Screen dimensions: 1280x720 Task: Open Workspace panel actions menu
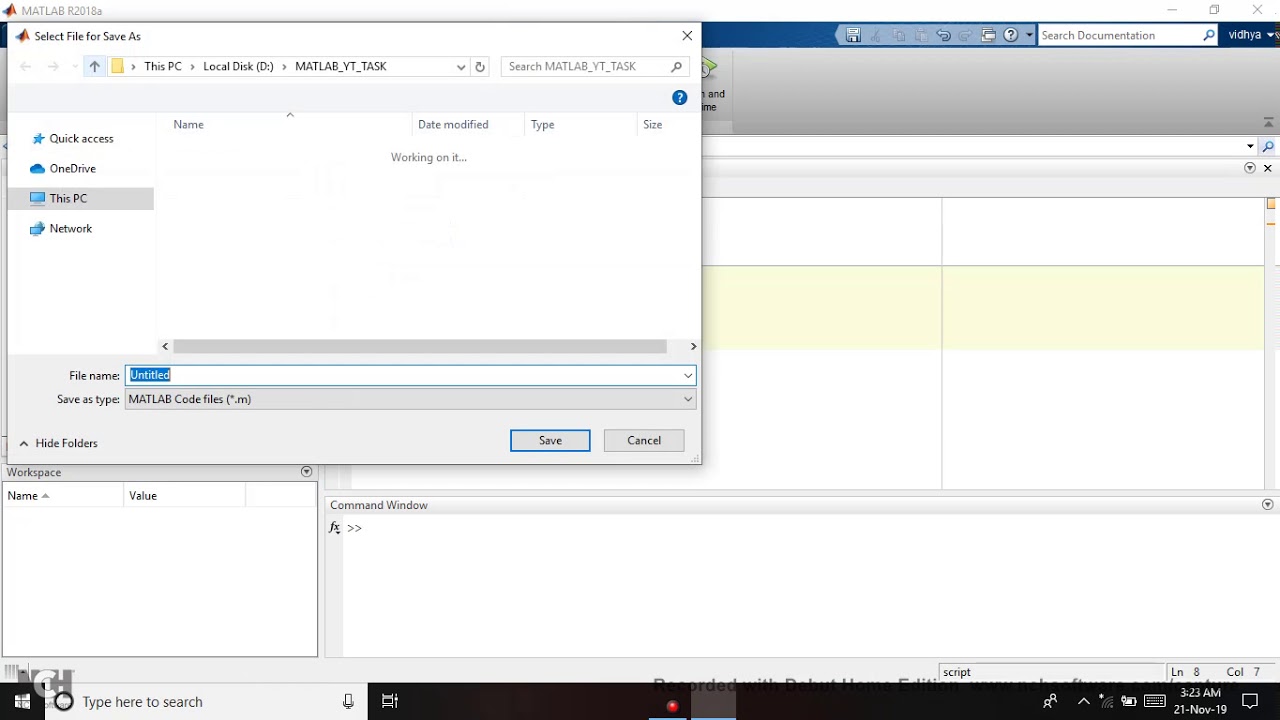pyautogui.click(x=307, y=472)
